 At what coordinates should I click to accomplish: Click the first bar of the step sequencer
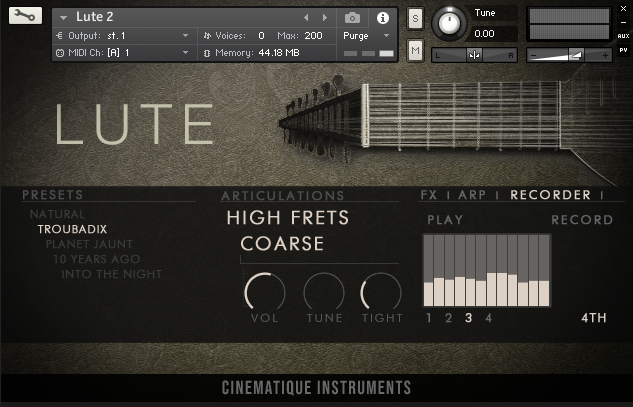tap(428, 271)
